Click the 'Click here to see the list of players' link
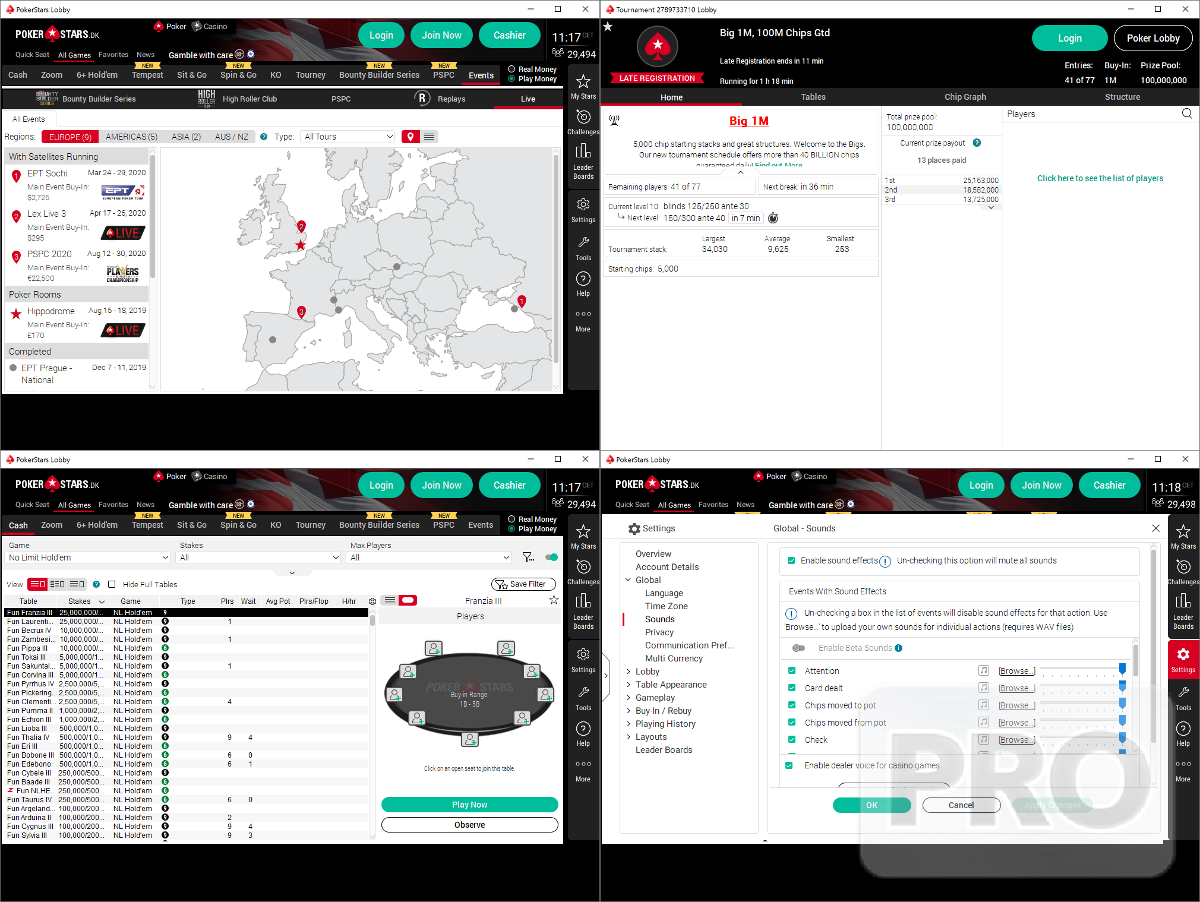This screenshot has height=902, width=1200. click(x=1100, y=178)
